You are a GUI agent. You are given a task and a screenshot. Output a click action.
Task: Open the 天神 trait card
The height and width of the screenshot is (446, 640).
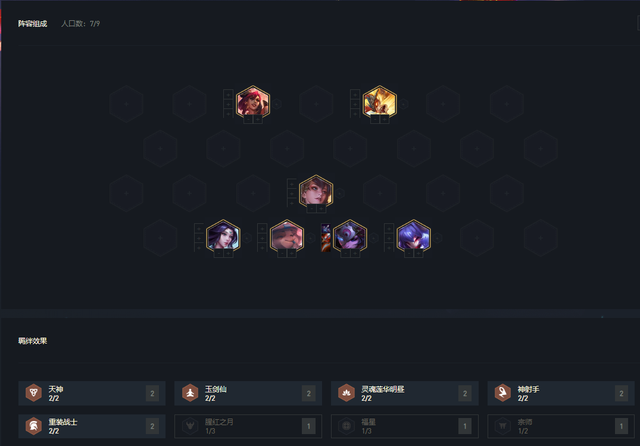92,393
